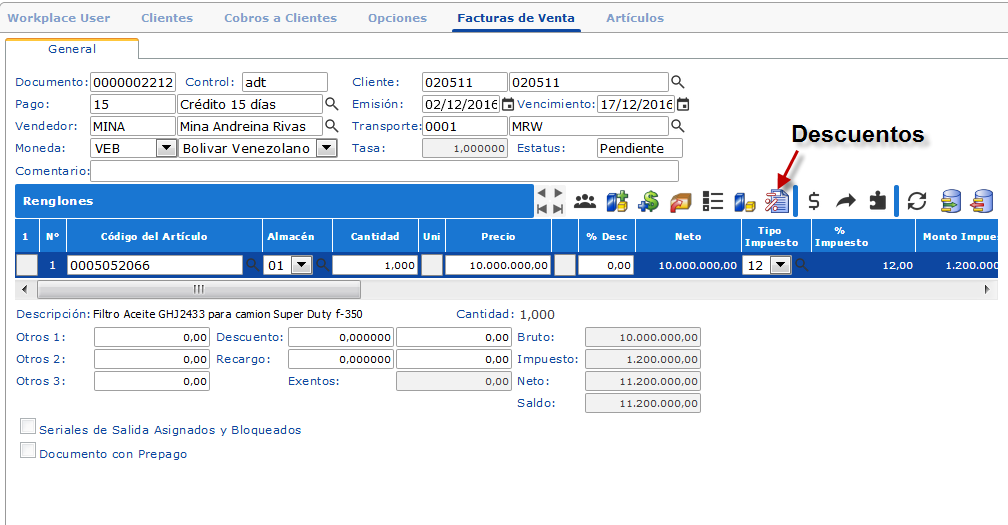1008x525 pixels.
Task: Switch to Artículos tab
Action: (x=635, y=18)
